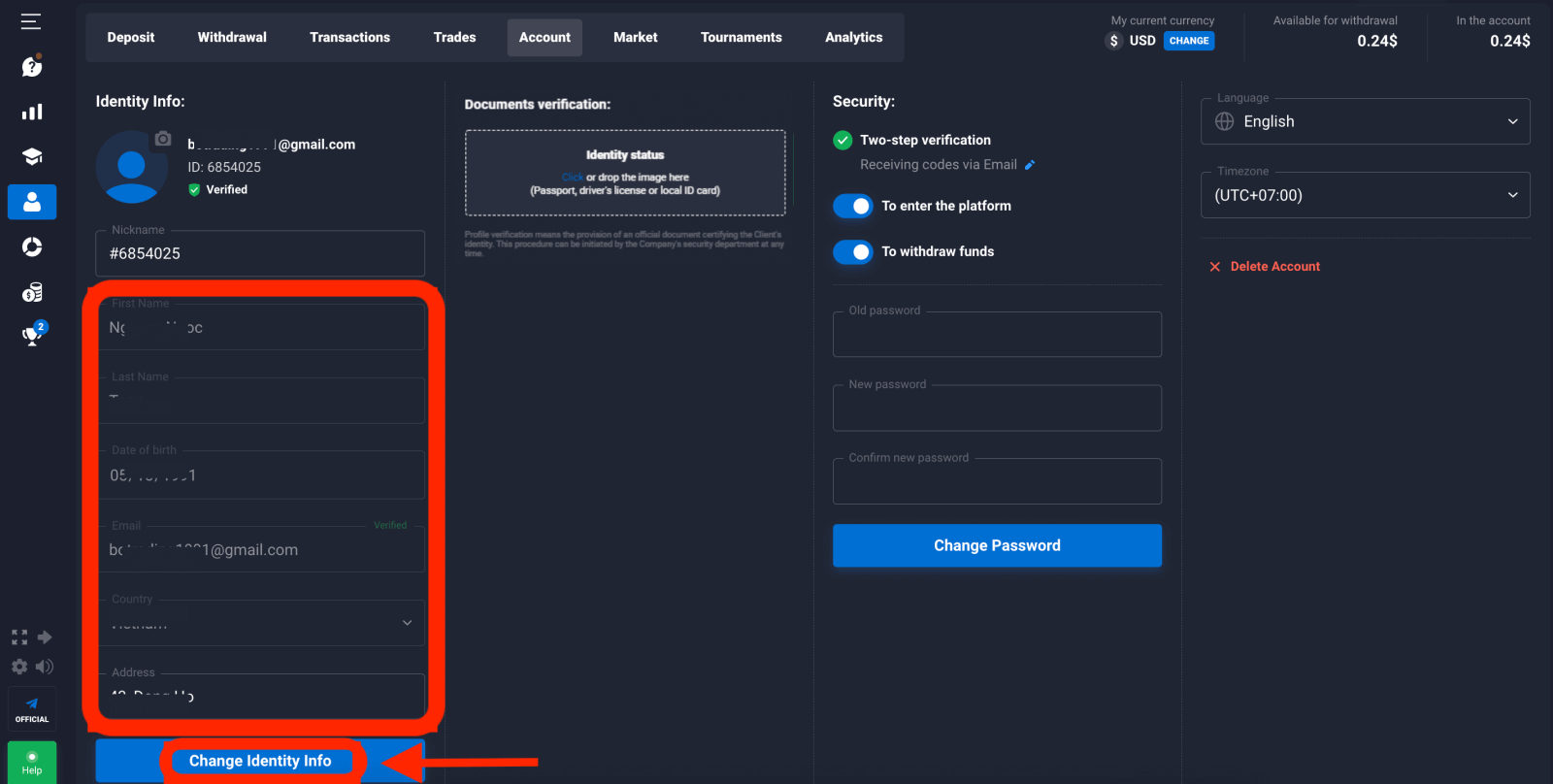Disable two-step for entering the platform

(853, 206)
